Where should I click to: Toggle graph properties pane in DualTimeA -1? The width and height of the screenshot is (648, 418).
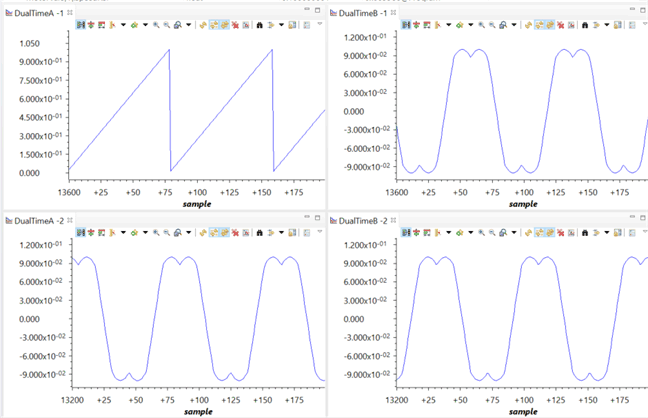(81, 25)
